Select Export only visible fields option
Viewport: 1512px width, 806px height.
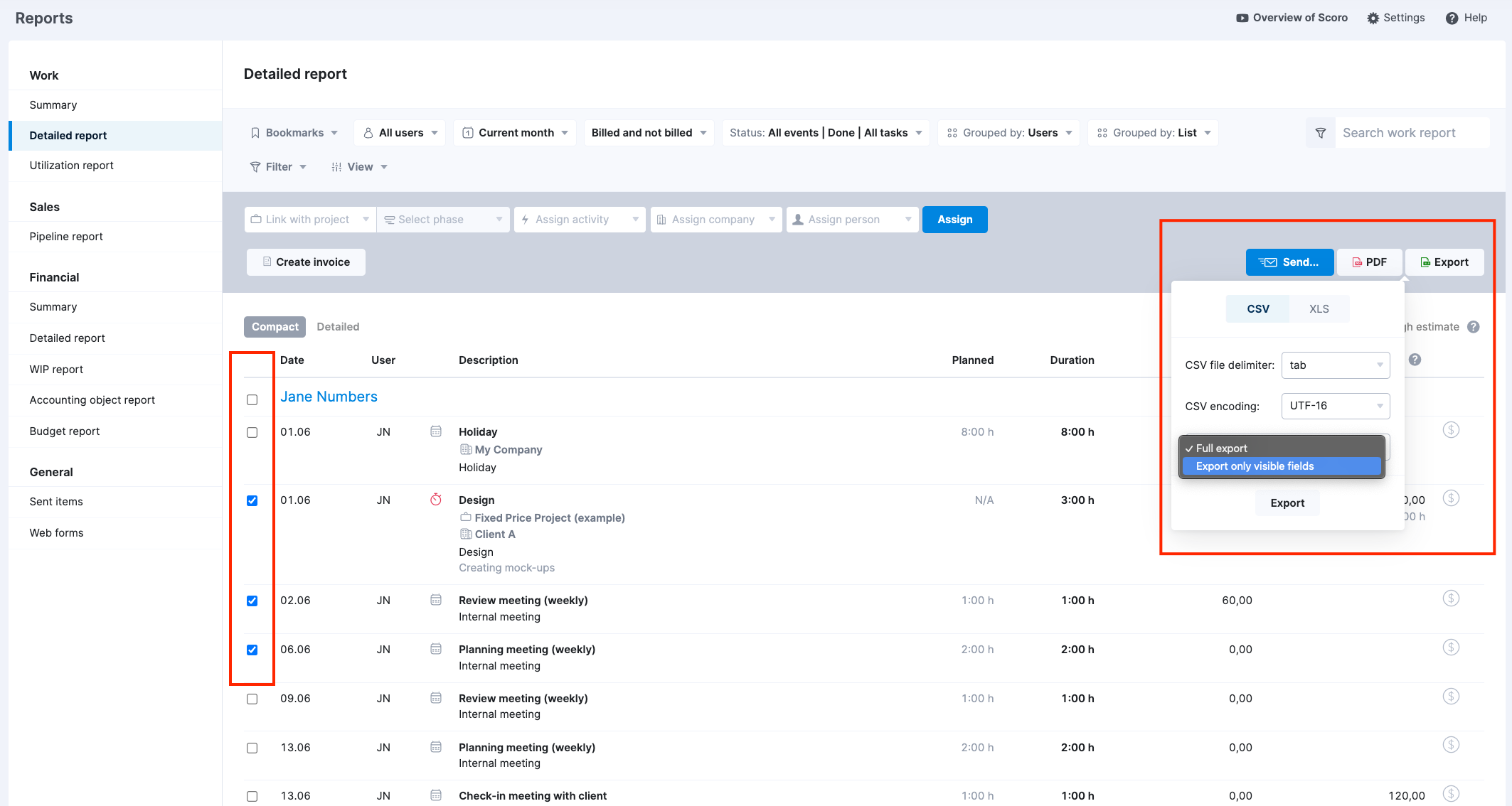pyautogui.click(x=1282, y=466)
